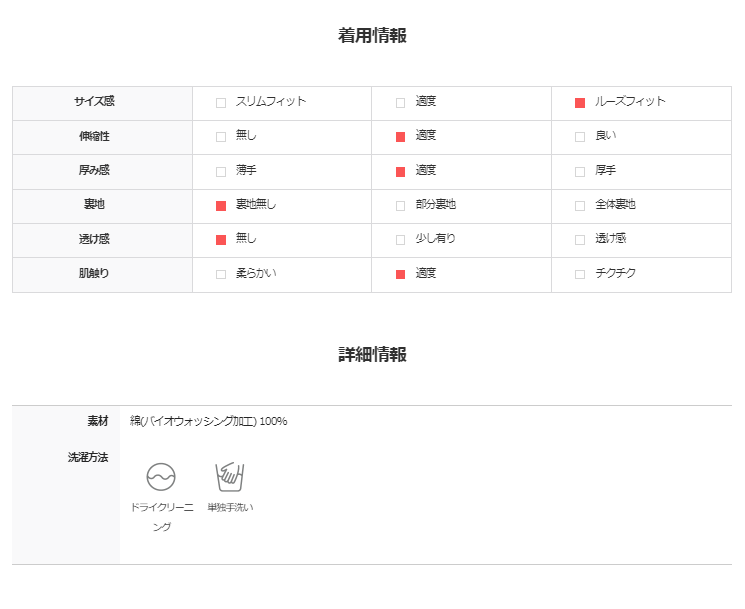Click the 良い label text
Image resolution: width=745 pixels, height=609 pixels.
[606, 135]
